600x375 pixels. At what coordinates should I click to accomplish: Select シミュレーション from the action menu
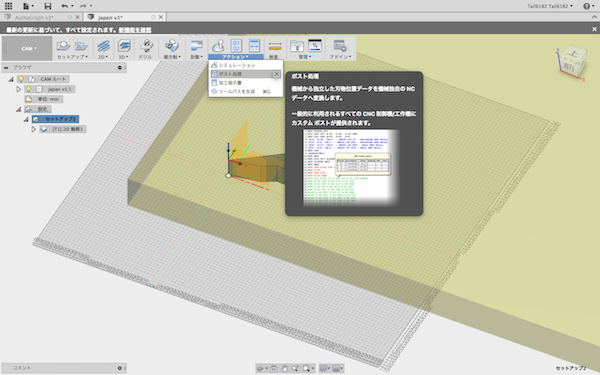click(x=246, y=65)
